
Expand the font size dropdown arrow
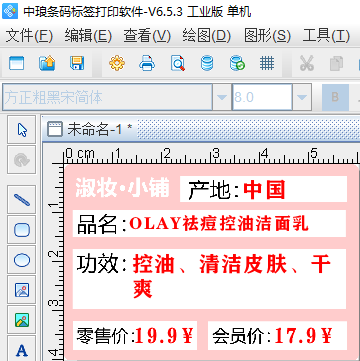(302, 97)
